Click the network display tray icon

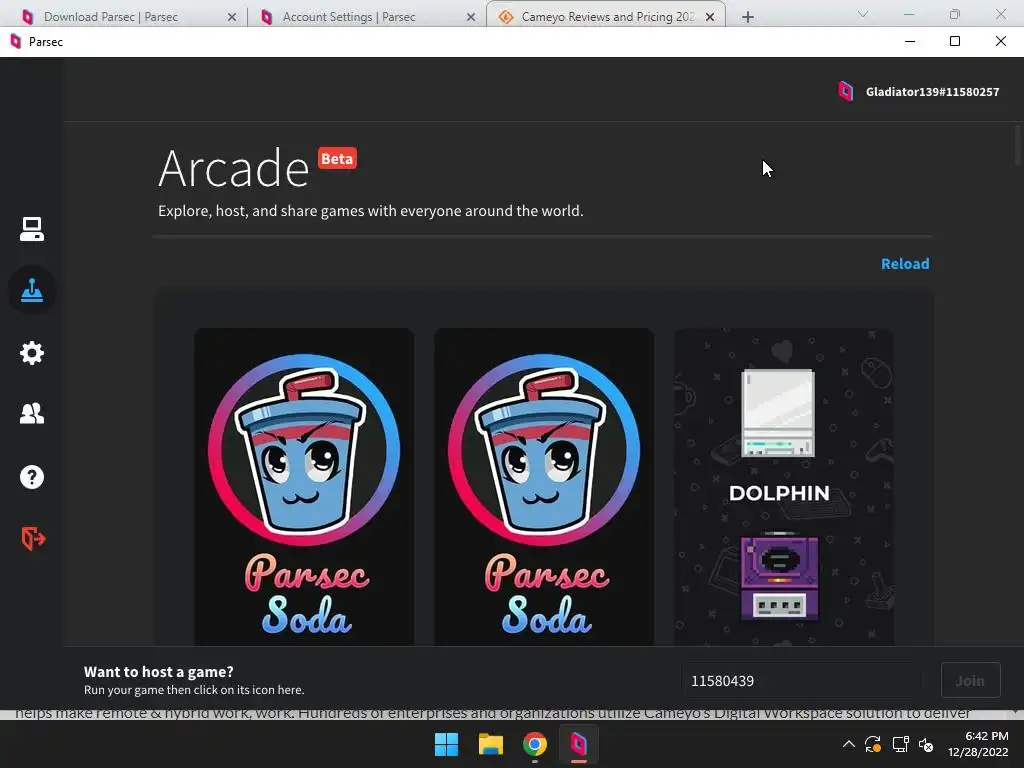[x=901, y=744]
